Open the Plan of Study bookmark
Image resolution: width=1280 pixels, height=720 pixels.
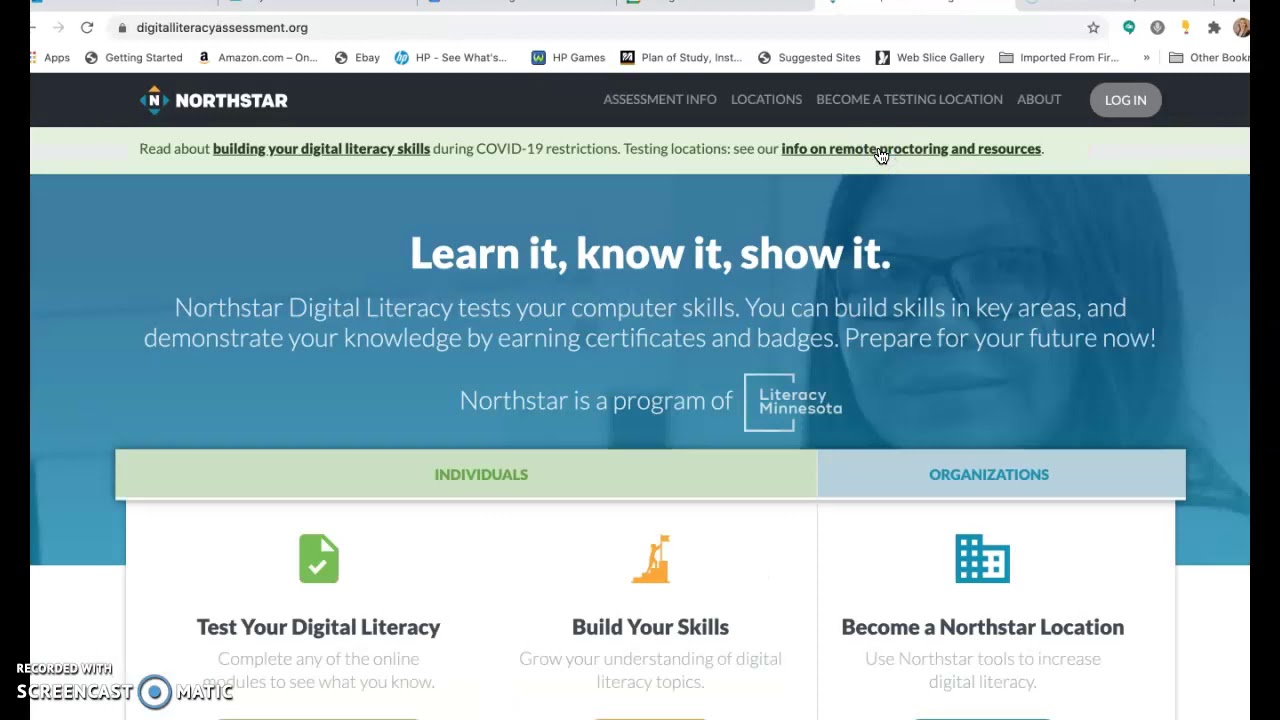[681, 58]
